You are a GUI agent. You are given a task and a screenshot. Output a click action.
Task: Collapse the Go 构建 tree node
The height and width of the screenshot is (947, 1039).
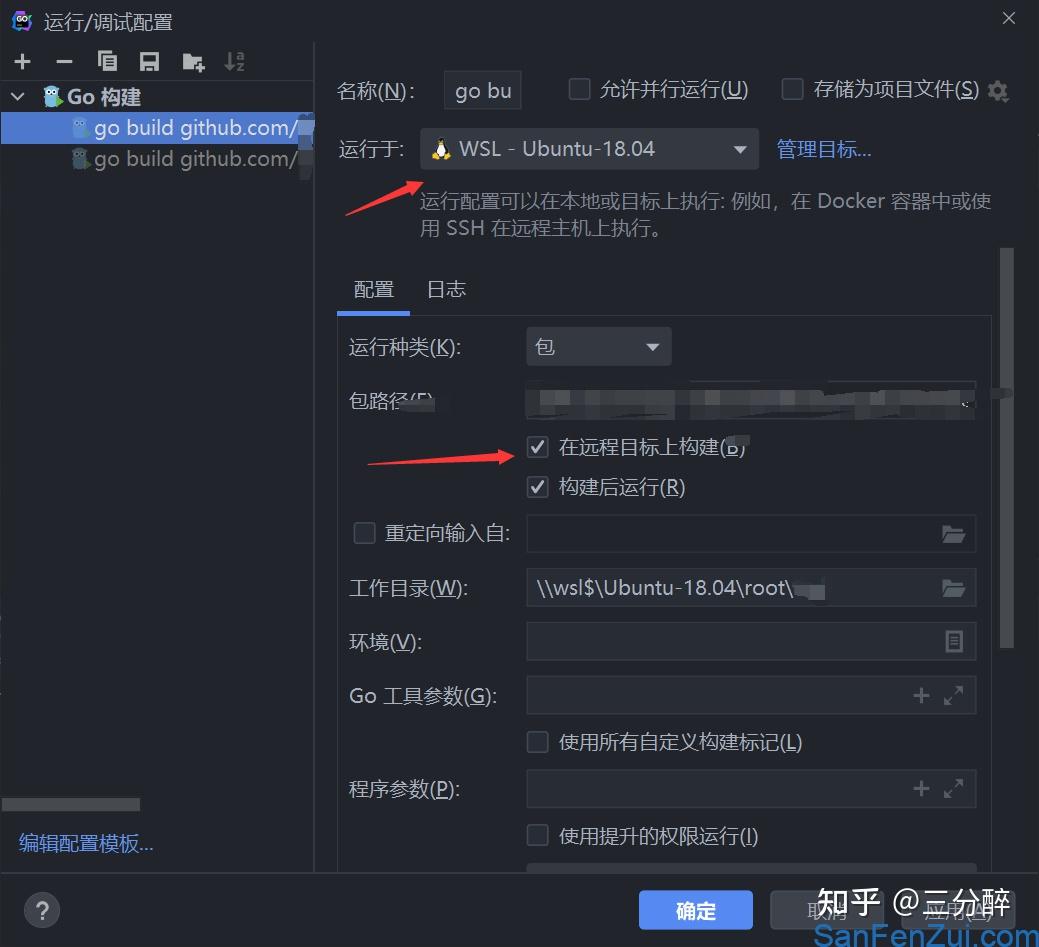point(17,97)
